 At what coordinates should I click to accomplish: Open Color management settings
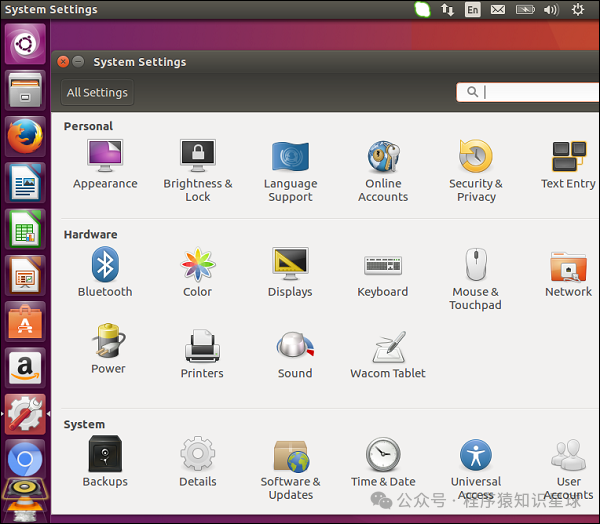pos(197,272)
